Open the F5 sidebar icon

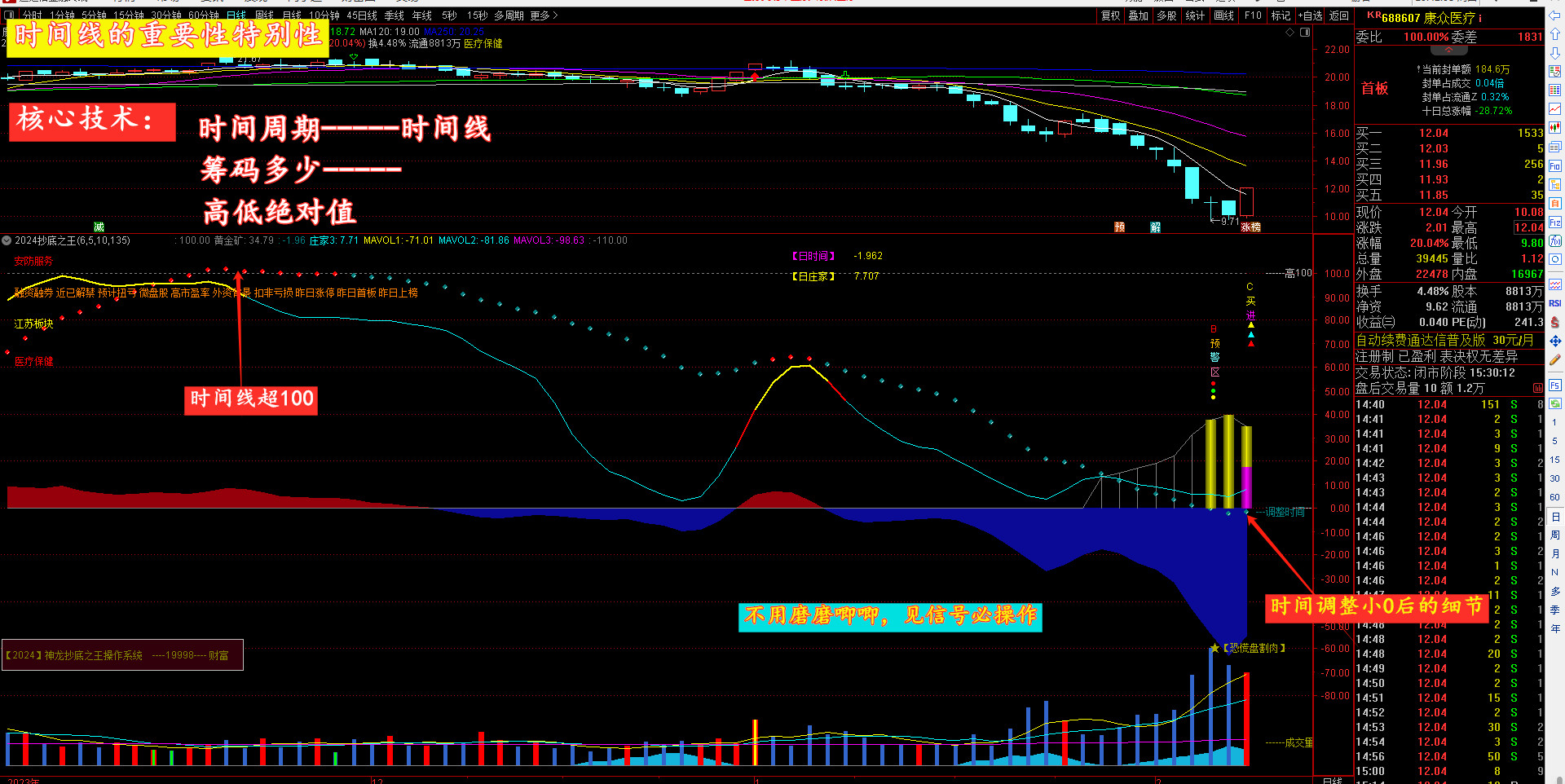(x=1555, y=385)
